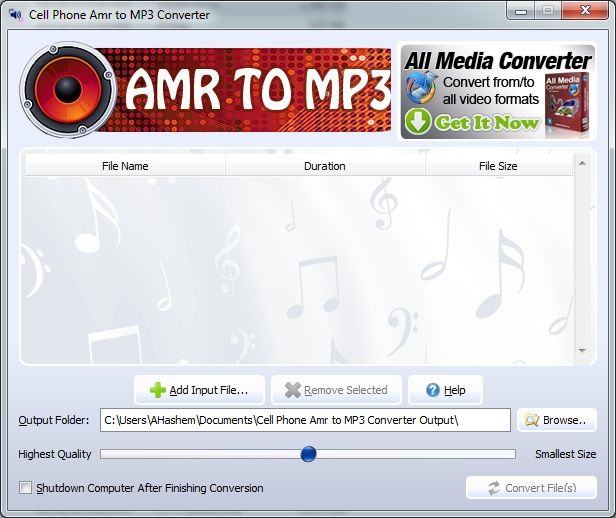Click the green Get It Now download icon
This screenshot has width=616, height=518.
418,121
